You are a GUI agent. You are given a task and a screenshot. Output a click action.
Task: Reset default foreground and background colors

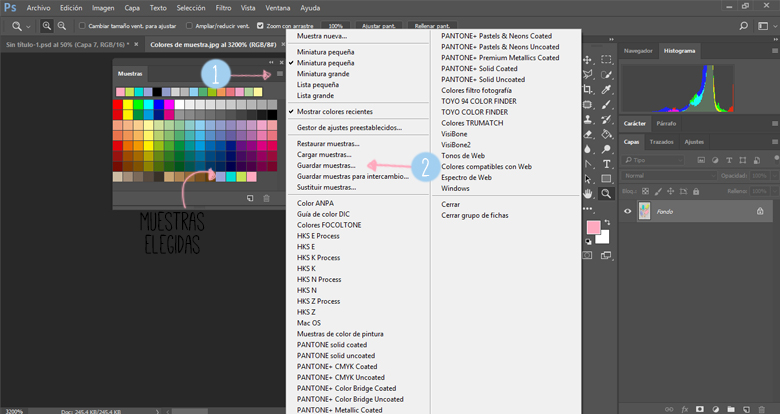point(588,242)
